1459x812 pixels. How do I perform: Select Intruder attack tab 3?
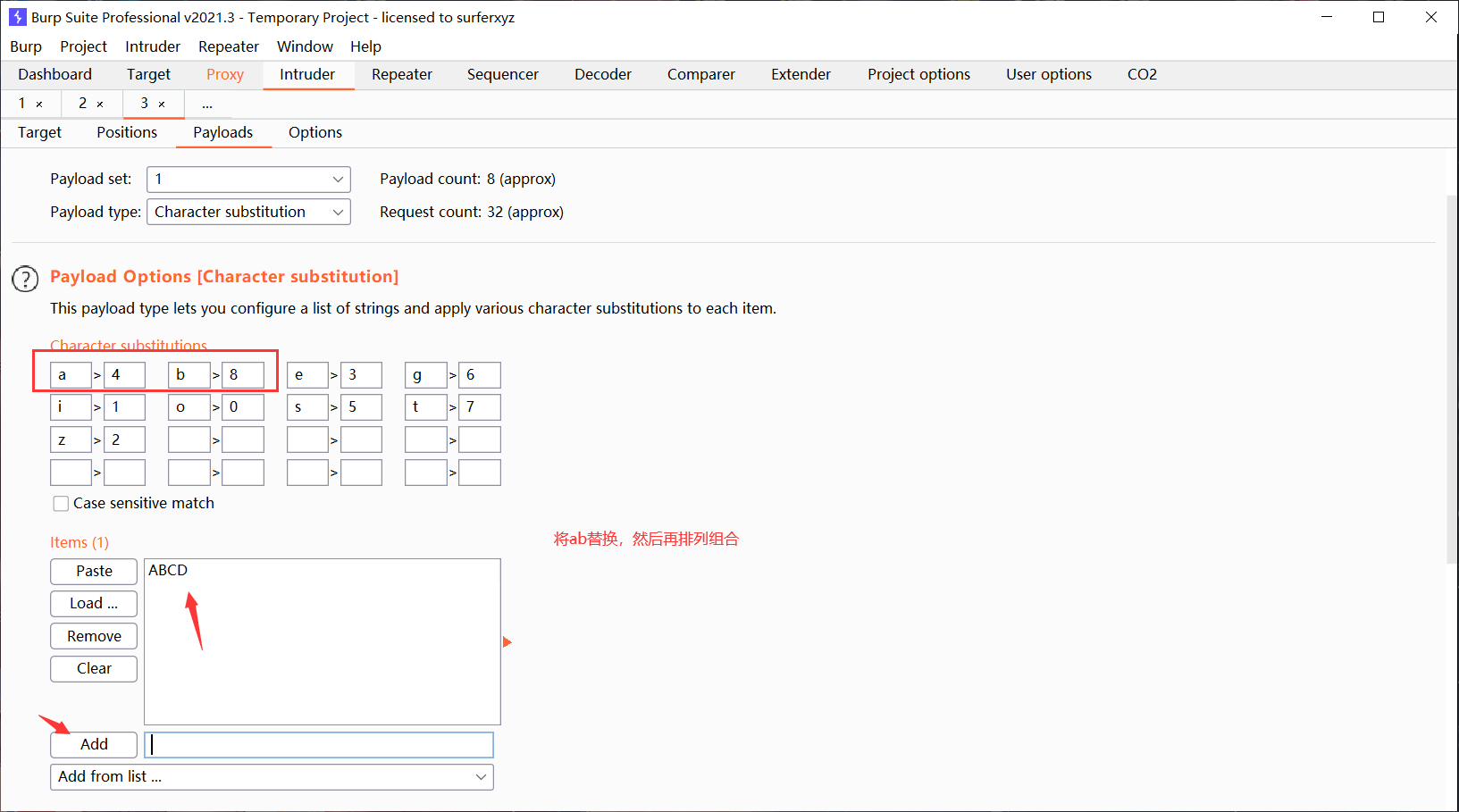point(145,104)
